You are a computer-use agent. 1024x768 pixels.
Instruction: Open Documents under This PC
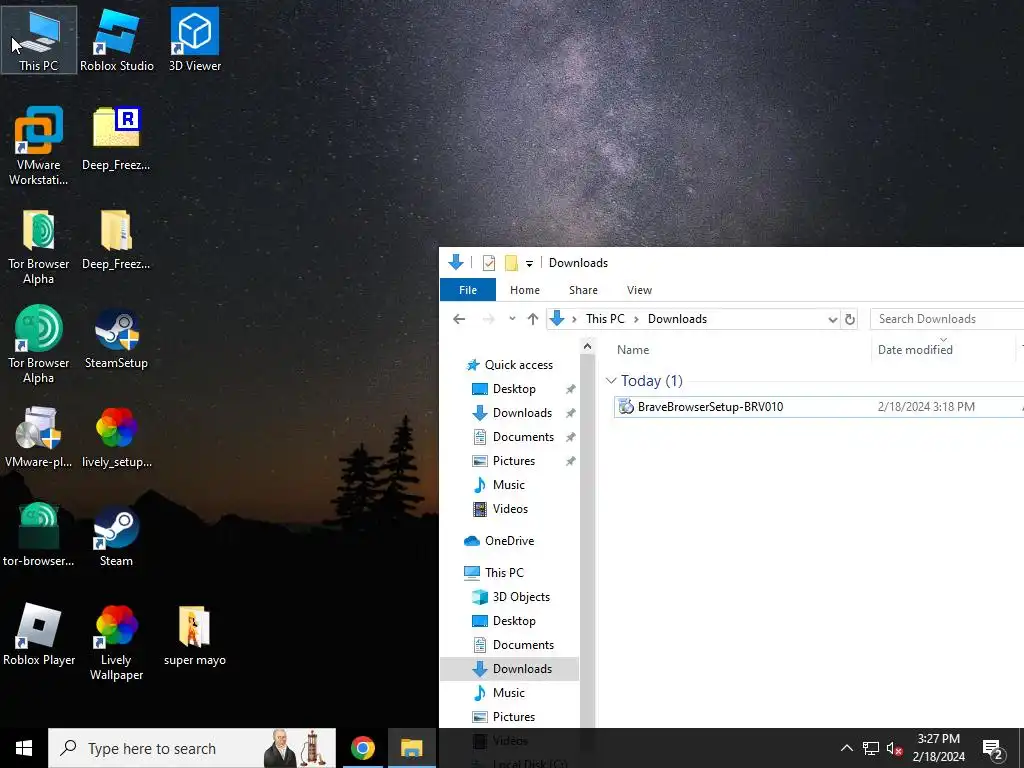point(523,645)
